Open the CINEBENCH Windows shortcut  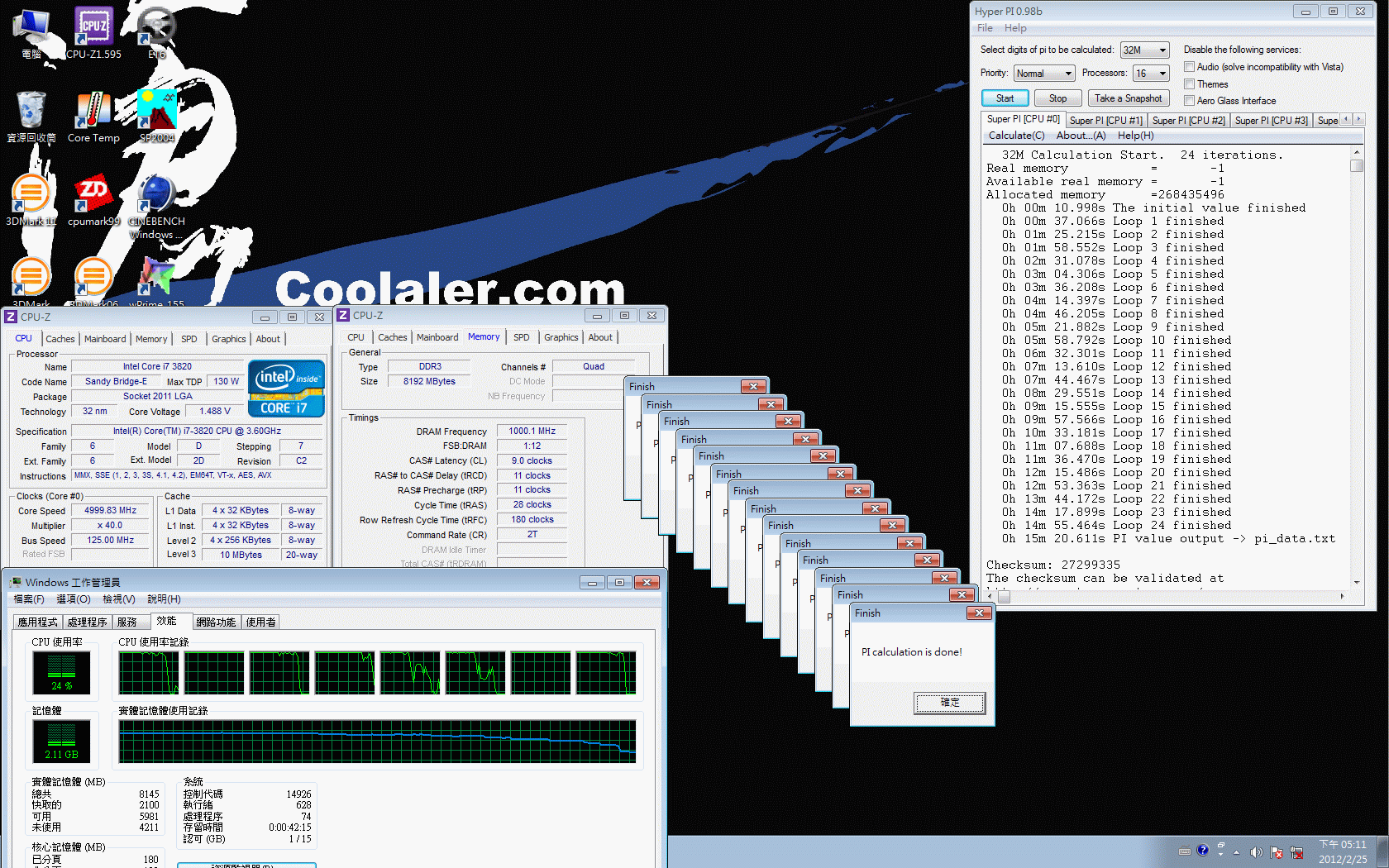[156, 207]
